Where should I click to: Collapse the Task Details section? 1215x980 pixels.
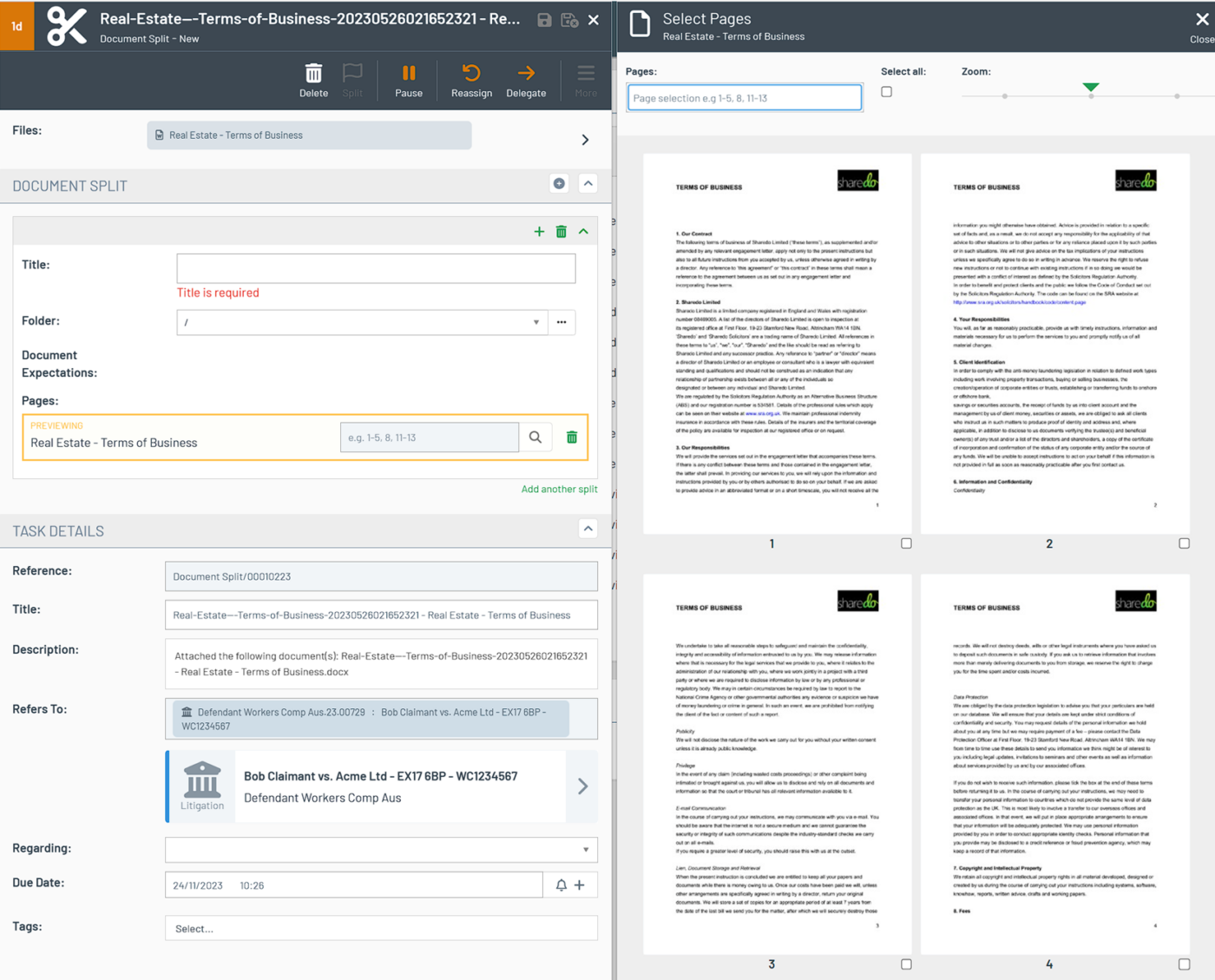pos(588,529)
